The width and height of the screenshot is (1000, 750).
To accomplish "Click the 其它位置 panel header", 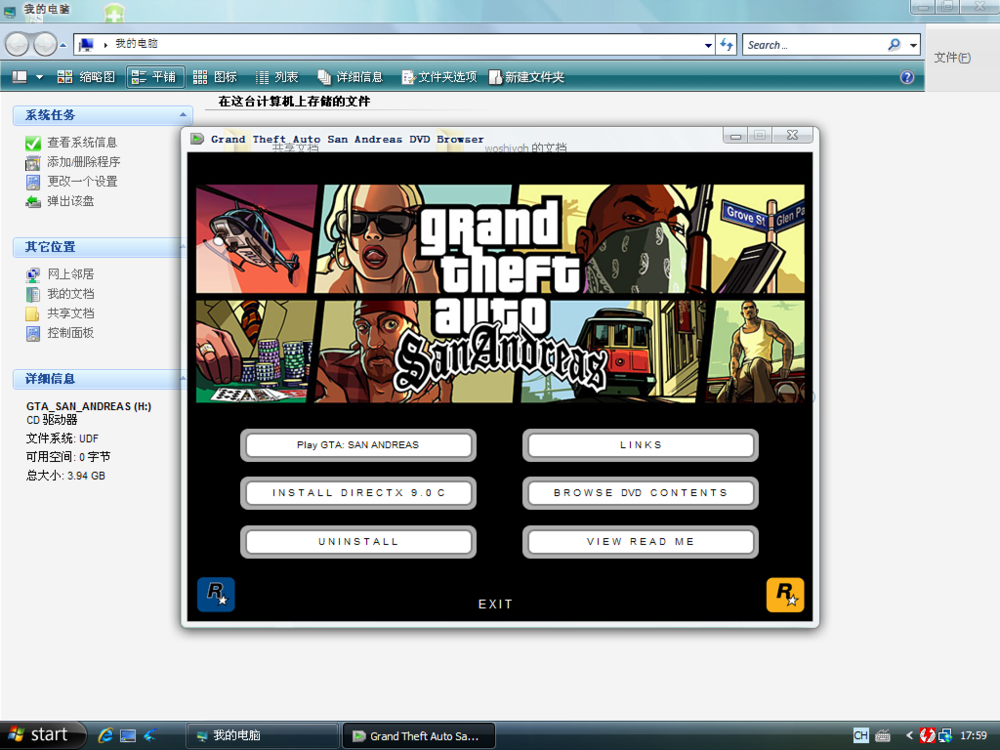I will [99, 247].
